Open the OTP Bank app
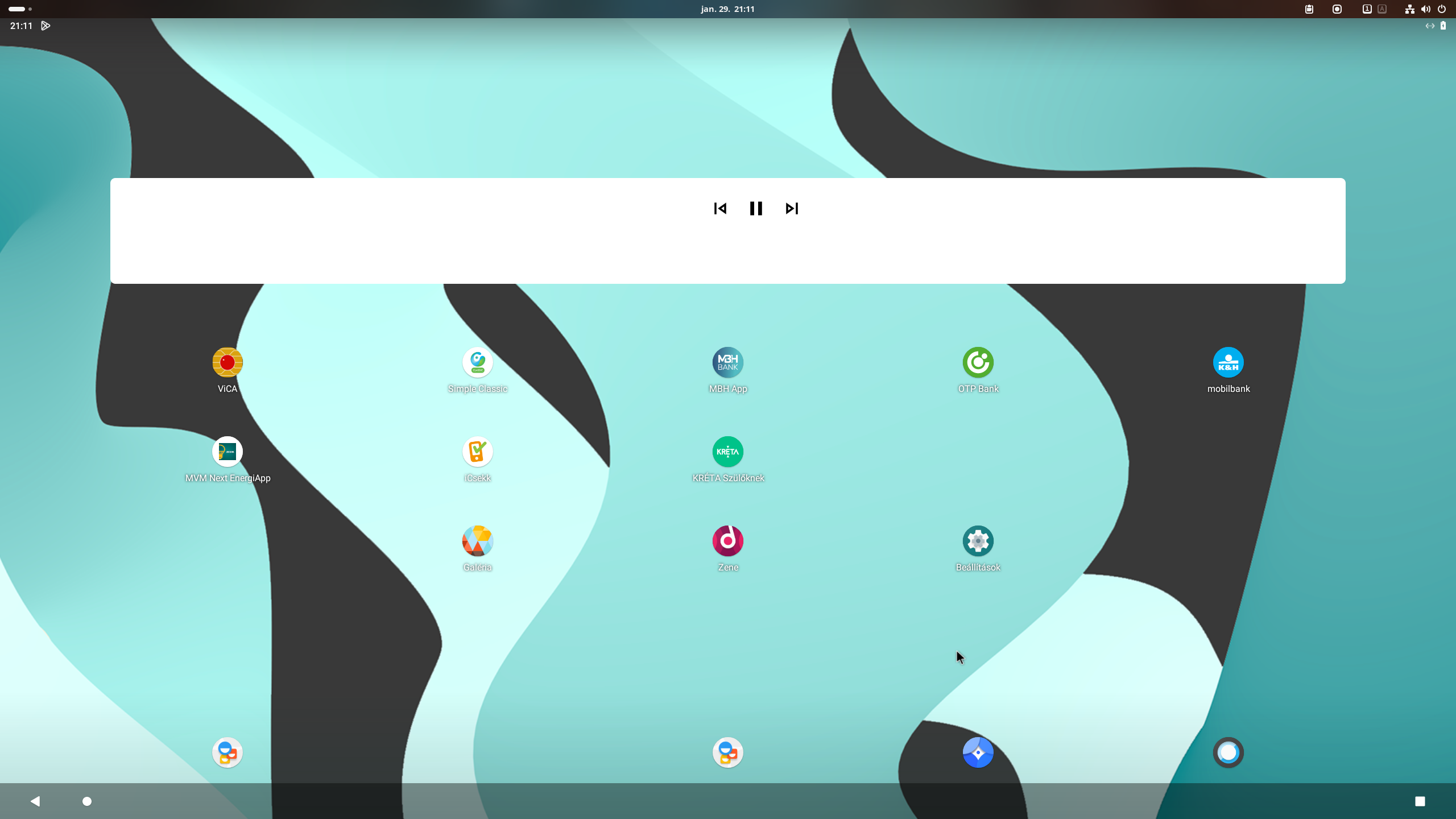 pos(978,362)
